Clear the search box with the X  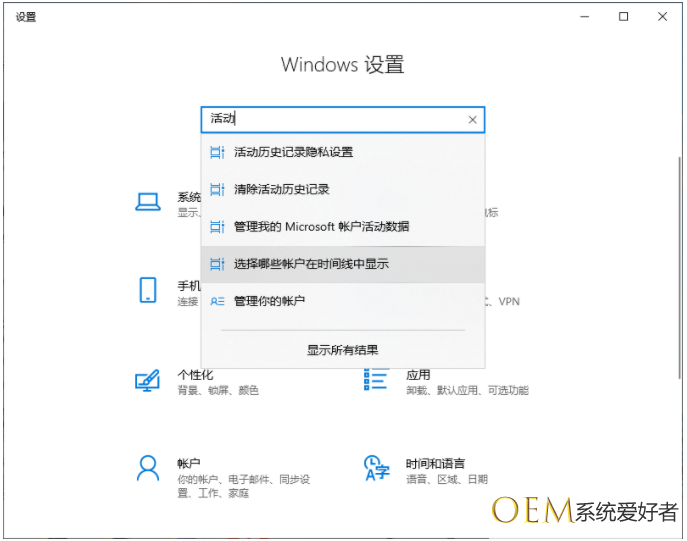click(x=472, y=120)
